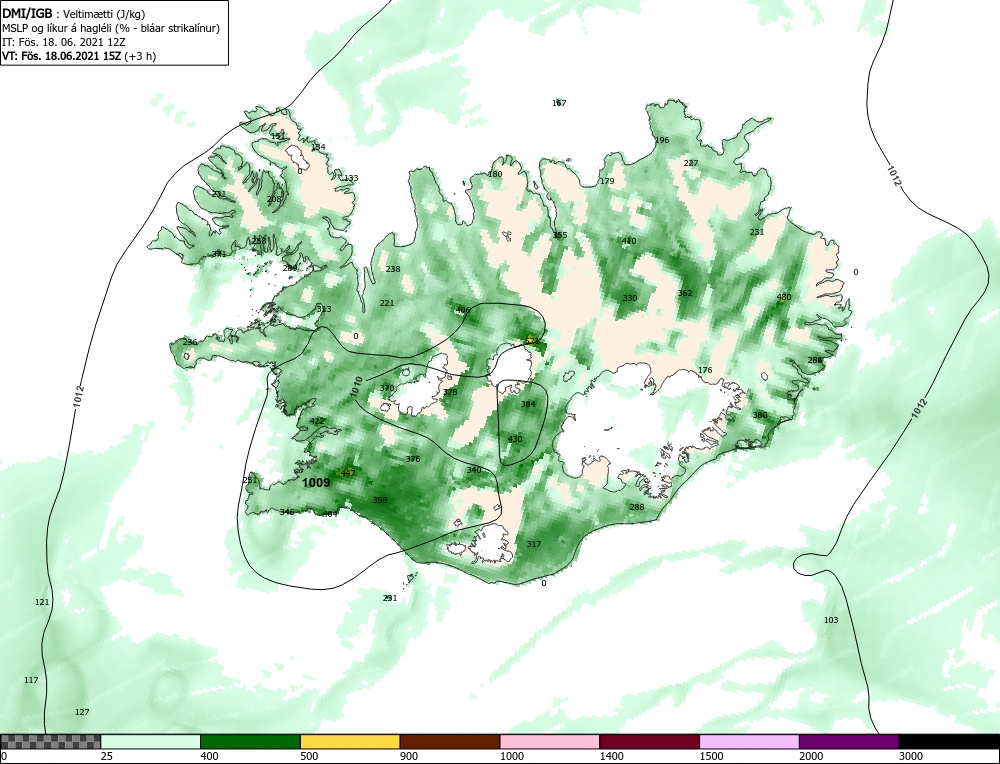This screenshot has width=1000, height=764.
Task: Click the 167 value north of Iceland
Action: (559, 103)
